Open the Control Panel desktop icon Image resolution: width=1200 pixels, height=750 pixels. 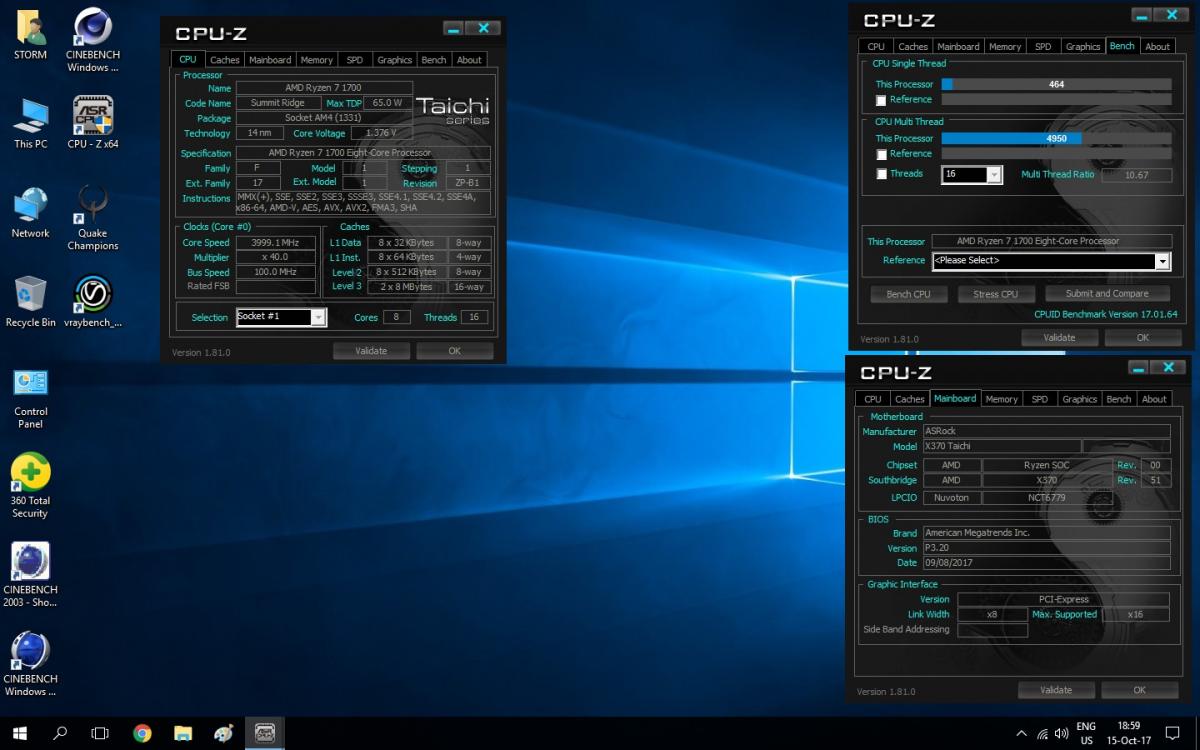31,397
